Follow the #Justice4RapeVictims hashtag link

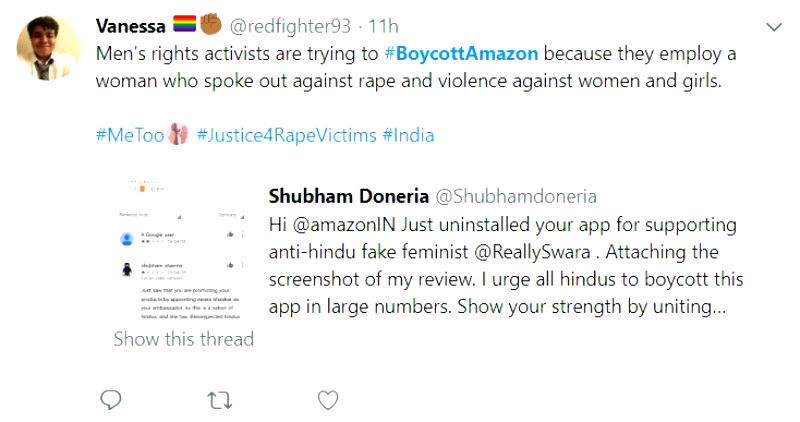pyautogui.click(x=285, y=135)
